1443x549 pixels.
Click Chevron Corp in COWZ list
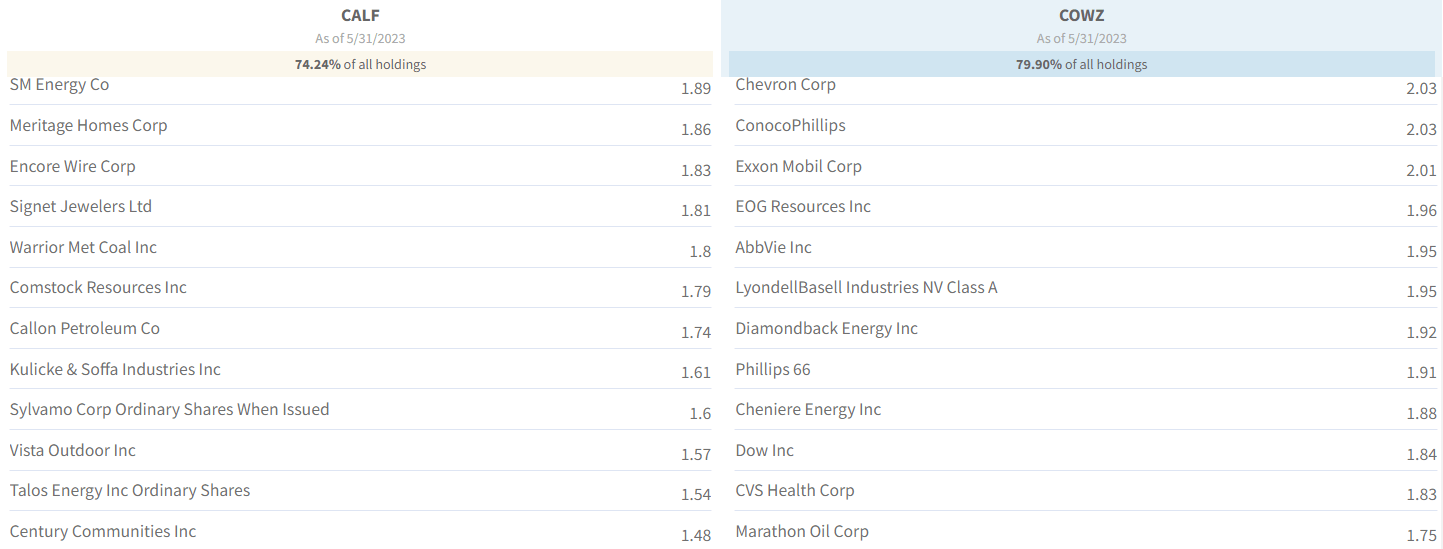coord(785,85)
